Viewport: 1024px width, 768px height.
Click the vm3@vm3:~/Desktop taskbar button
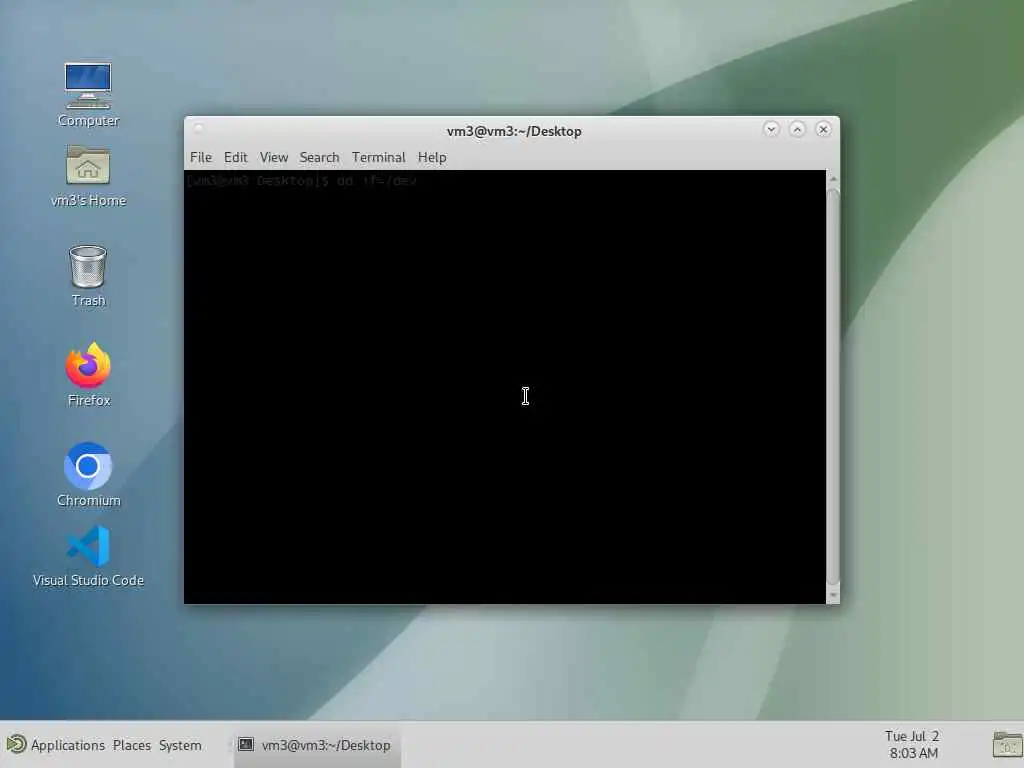click(317, 745)
